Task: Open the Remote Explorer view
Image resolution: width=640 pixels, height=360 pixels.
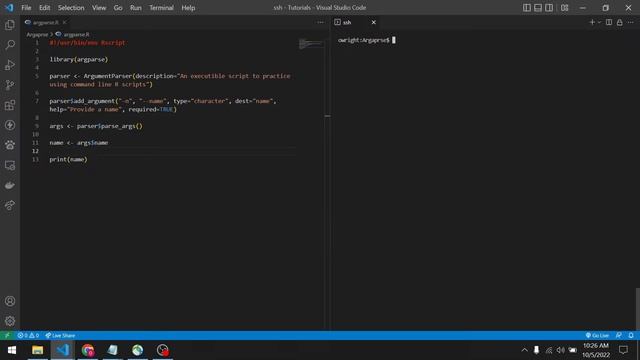Action: tap(10, 165)
